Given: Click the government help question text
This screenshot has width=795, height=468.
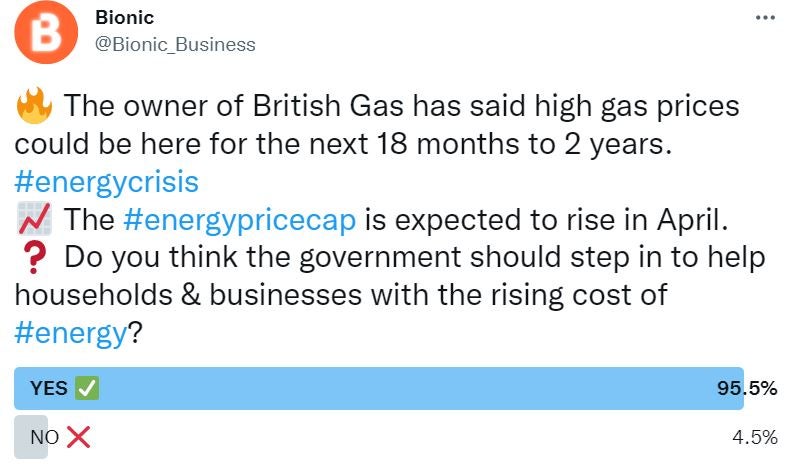Looking at the screenshot, I should pyautogui.click(x=390, y=295).
